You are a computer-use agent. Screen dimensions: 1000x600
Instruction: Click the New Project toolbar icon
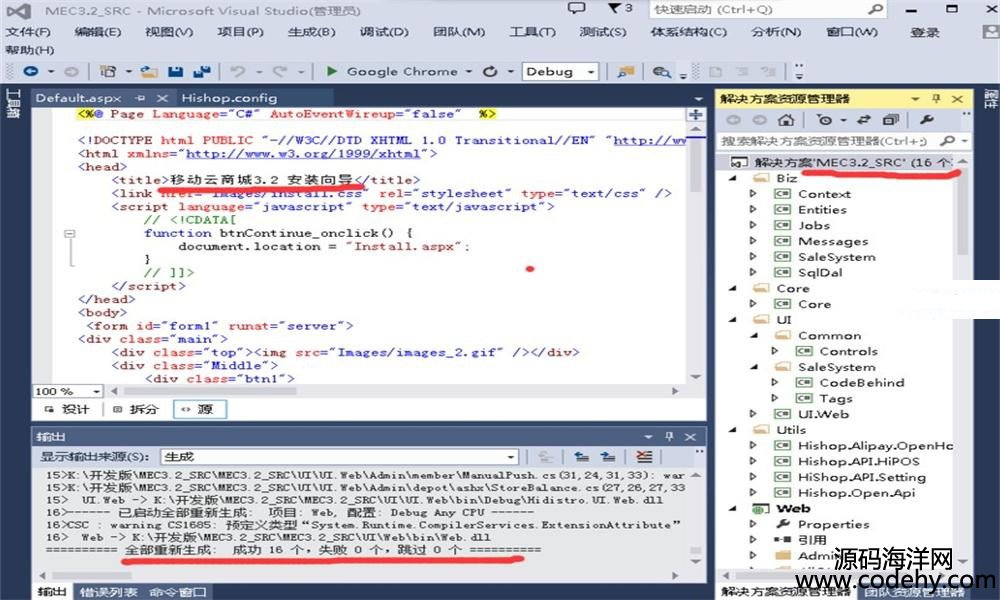click(108, 71)
